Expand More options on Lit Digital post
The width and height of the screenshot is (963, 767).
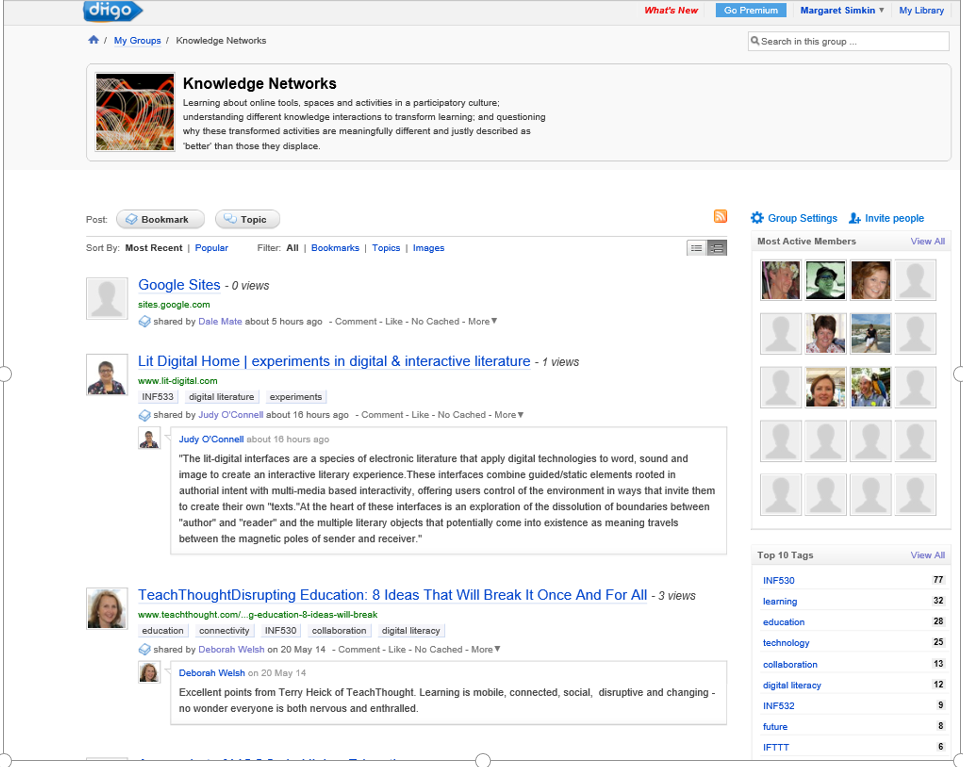(508, 415)
